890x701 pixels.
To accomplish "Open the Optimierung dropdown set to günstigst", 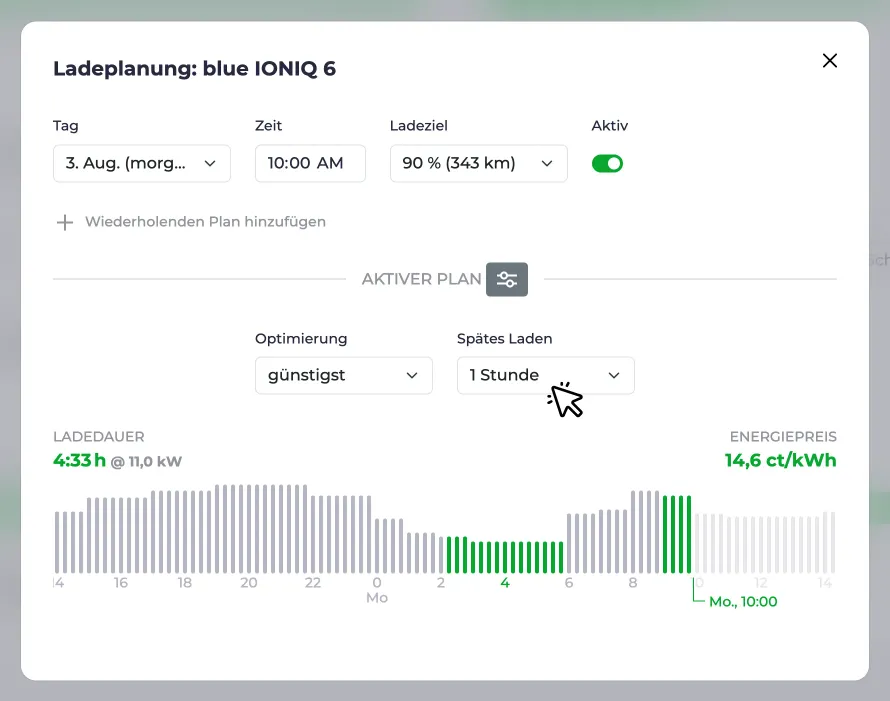I will [x=343, y=375].
